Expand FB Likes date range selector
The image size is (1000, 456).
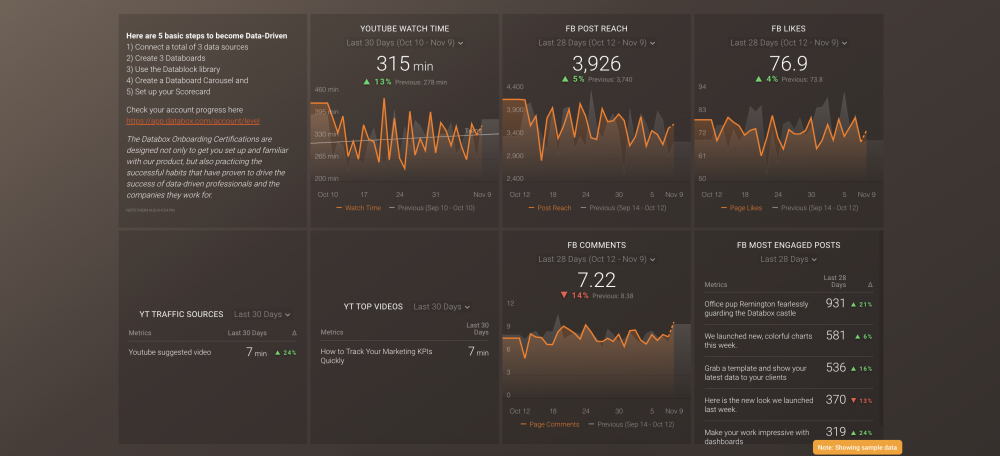click(788, 44)
